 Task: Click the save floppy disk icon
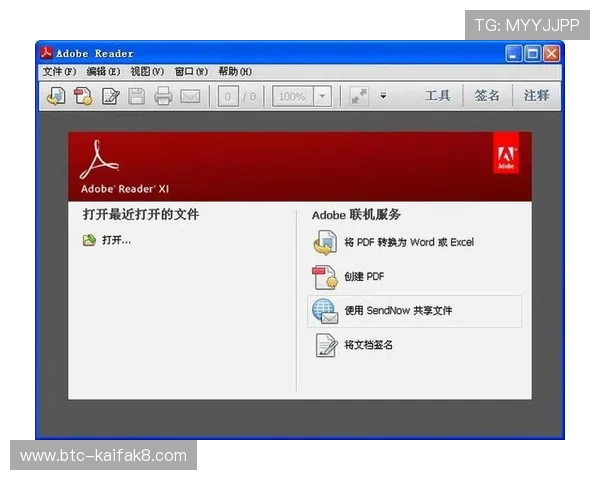point(137,96)
